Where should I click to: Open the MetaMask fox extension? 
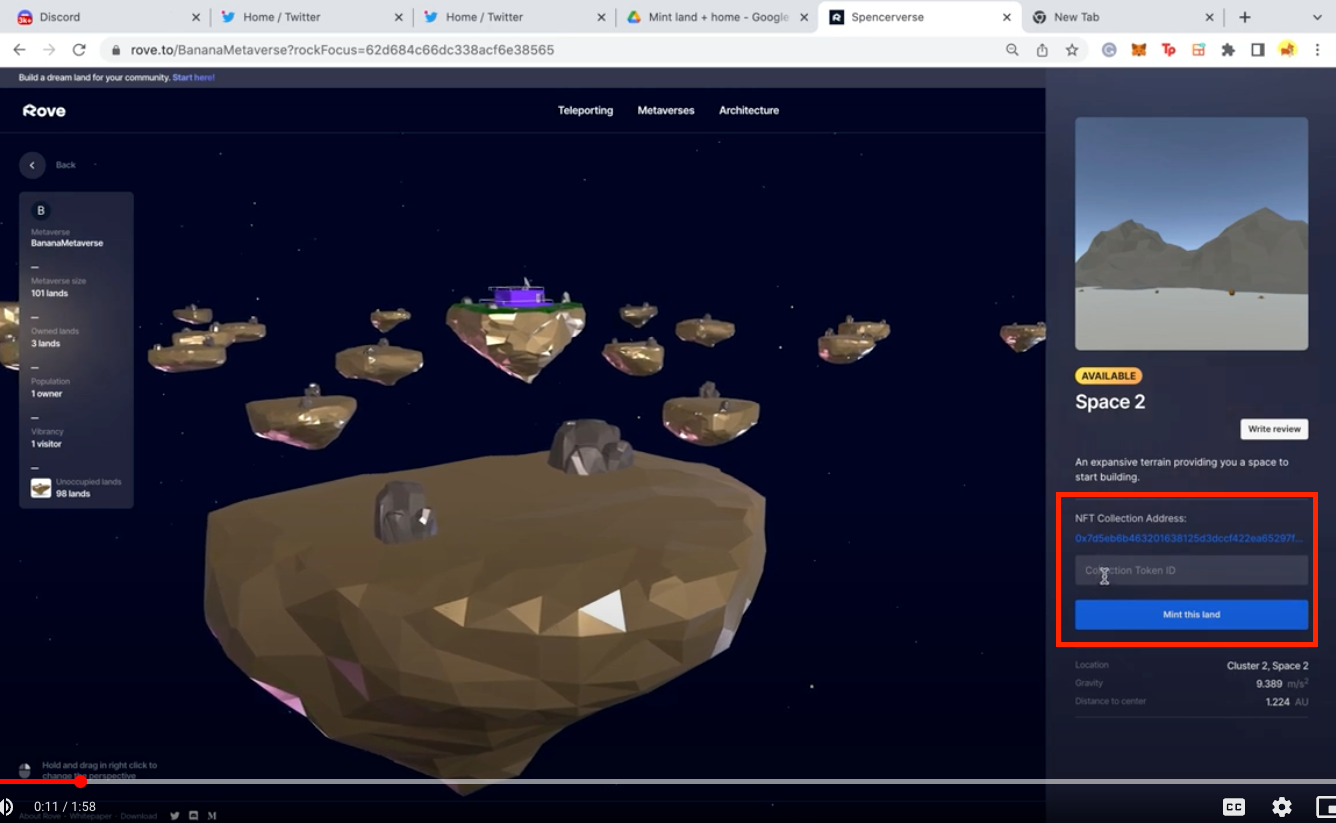(x=1138, y=50)
